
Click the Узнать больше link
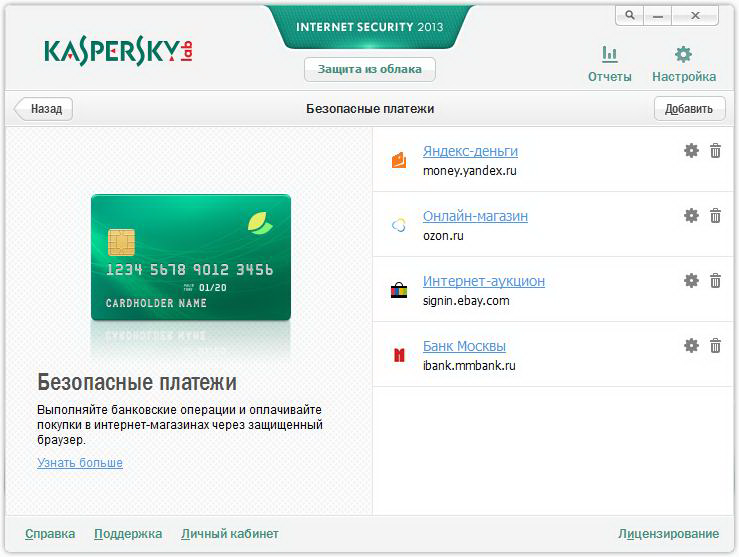(x=80, y=463)
